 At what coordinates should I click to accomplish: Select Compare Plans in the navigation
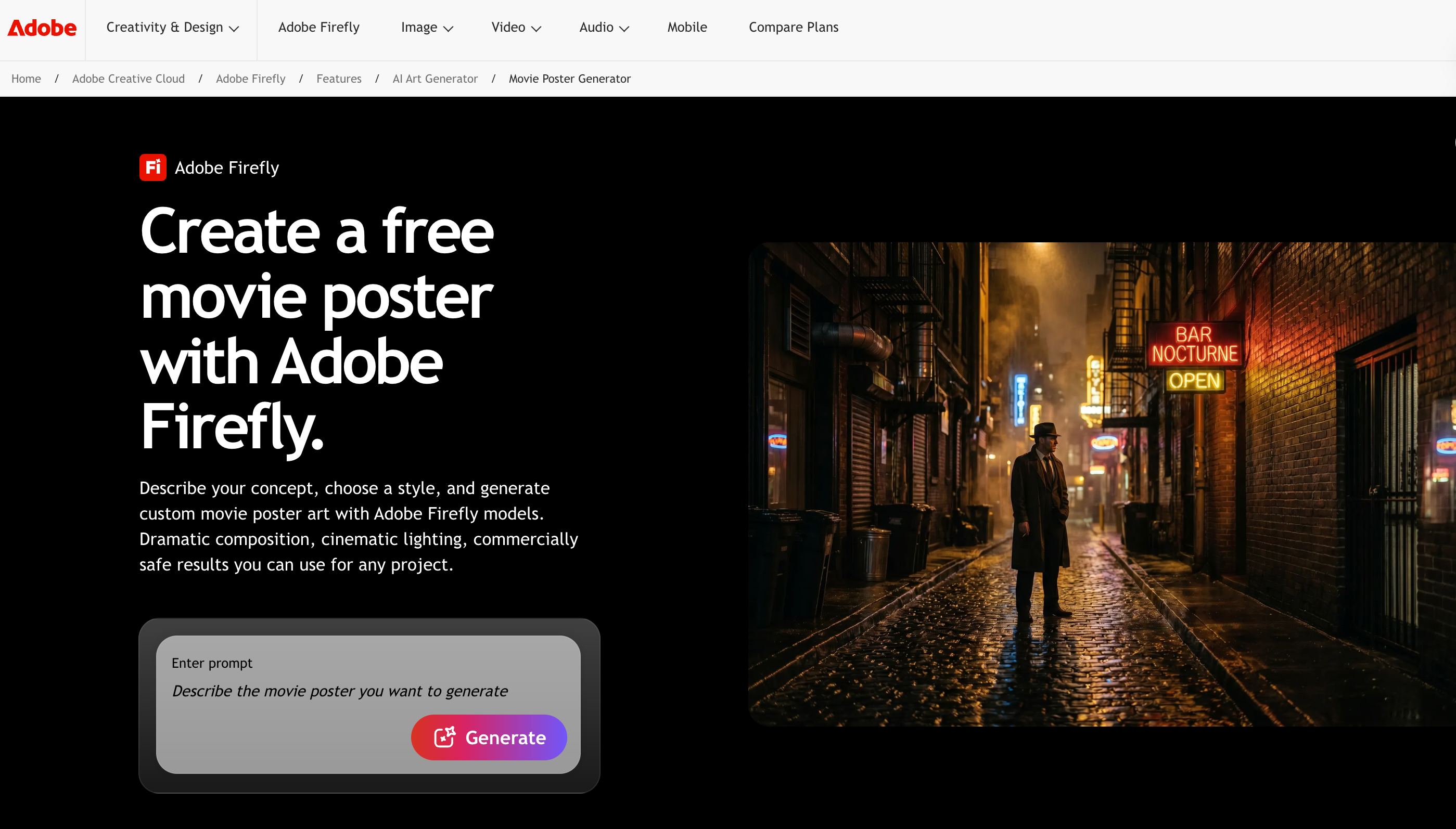[x=794, y=28]
